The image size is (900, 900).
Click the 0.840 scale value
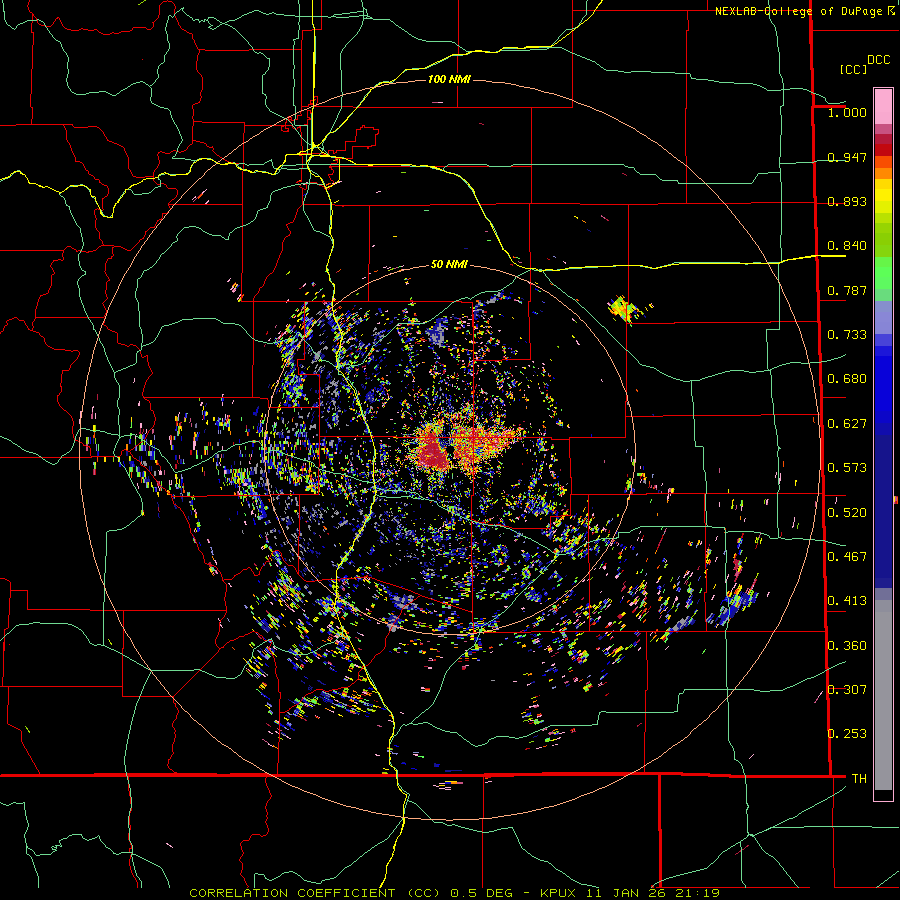tap(847, 246)
